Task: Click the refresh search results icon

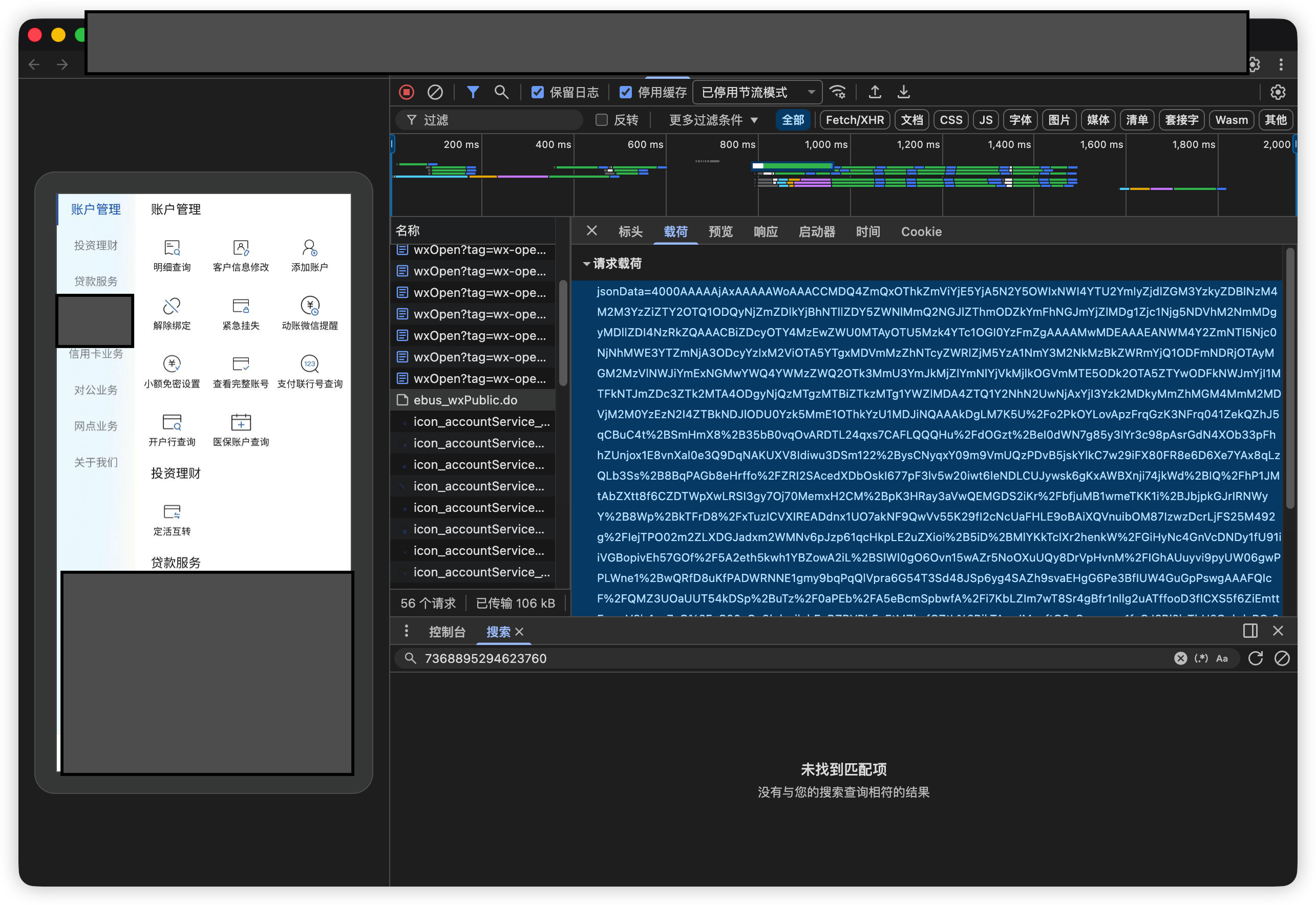Action: pos(1255,658)
